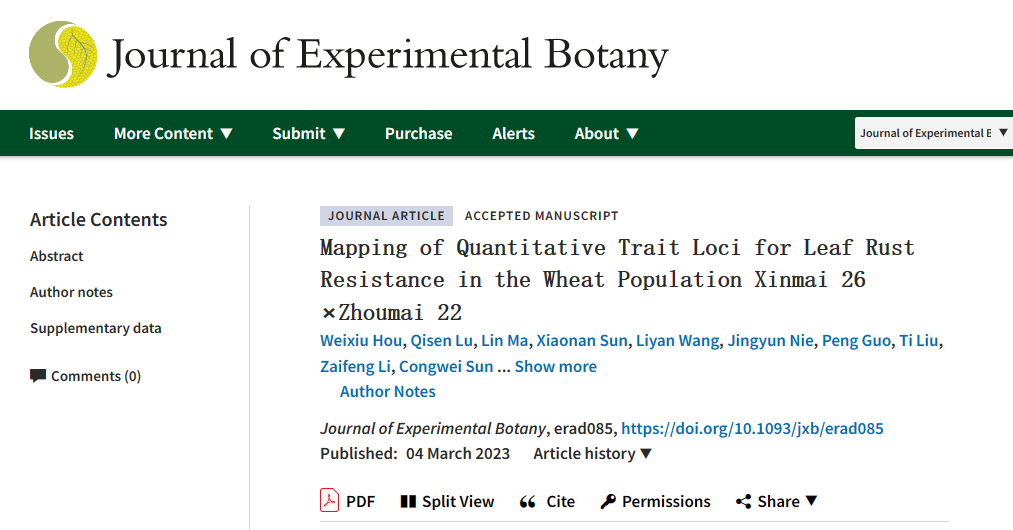The width and height of the screenshot is (1013, 530).
Task: Show more authors
Action: click(555, 366)
